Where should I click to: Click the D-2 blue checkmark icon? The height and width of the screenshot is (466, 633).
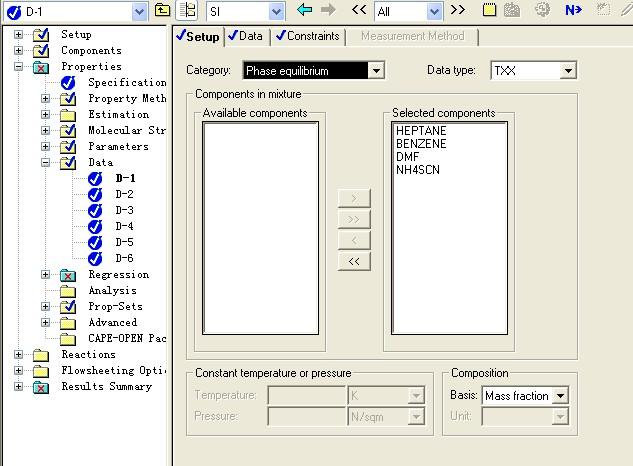tap(95, 195)
